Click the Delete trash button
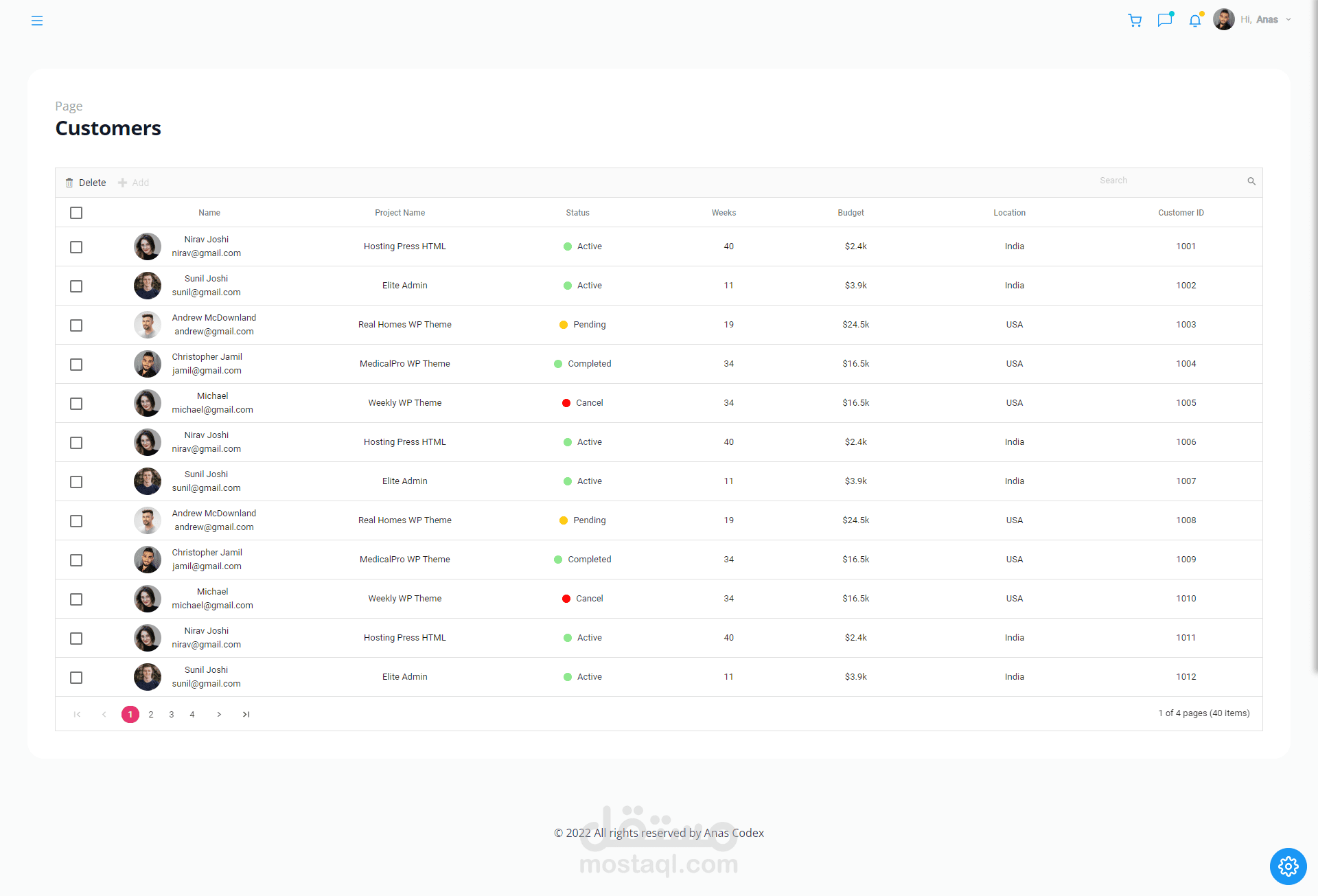This screenshot has height=896, width=1318. tap(86, 183)
